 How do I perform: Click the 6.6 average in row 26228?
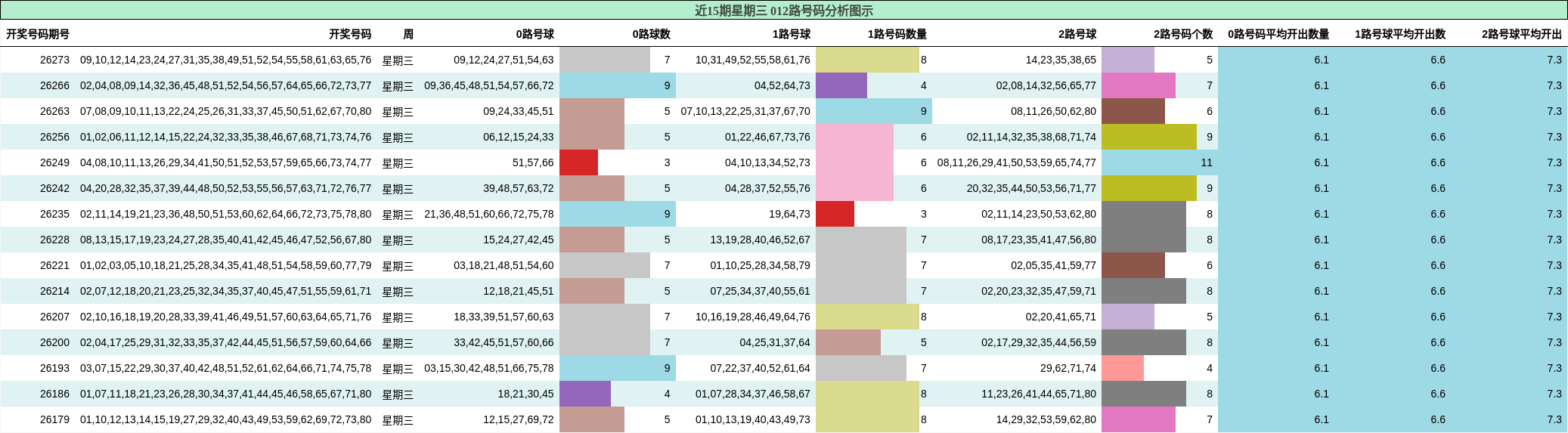tap(1438, 240)
